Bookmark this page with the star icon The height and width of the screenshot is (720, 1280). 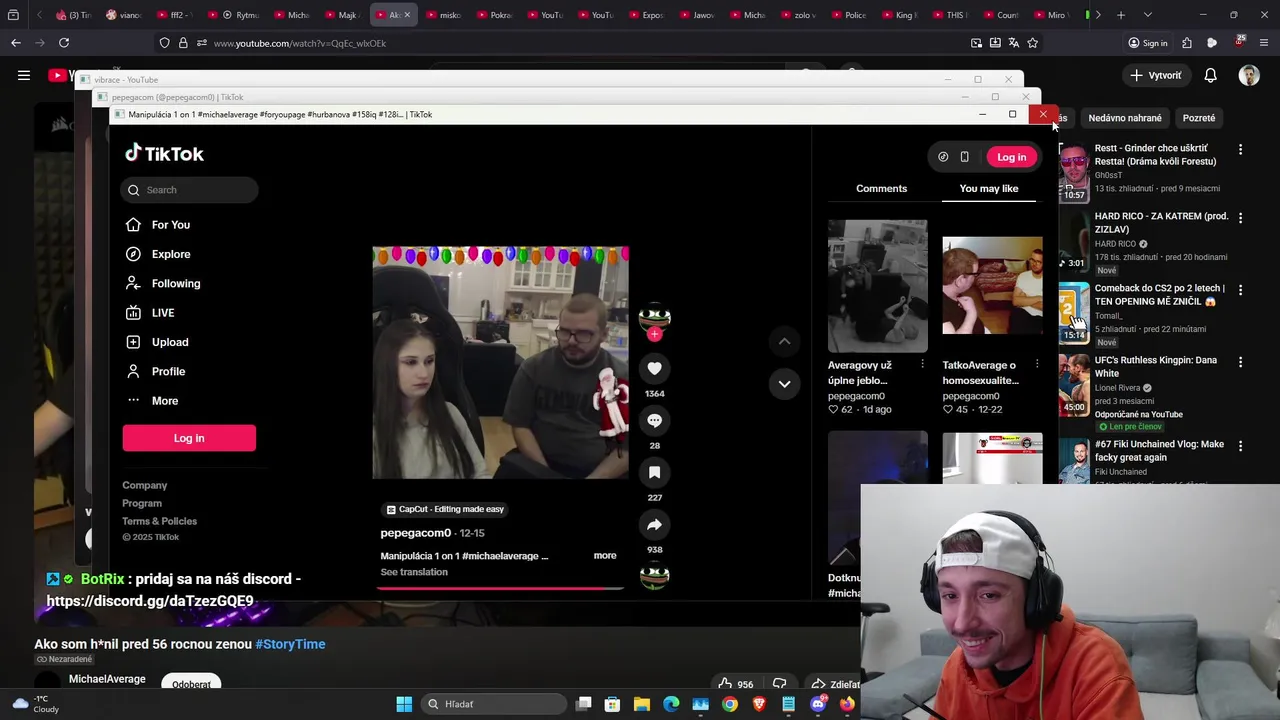pyautogui.click(x=1032, y=43)
